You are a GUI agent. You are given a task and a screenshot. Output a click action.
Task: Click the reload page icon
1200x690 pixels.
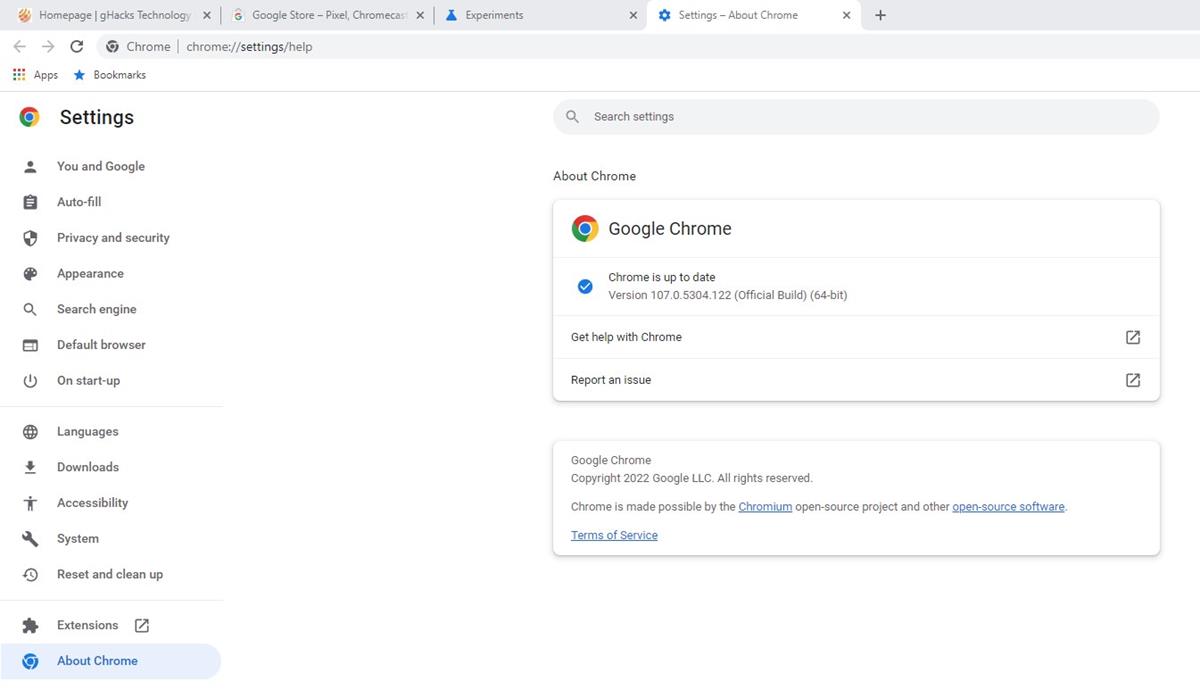click(x=77, y=47)
